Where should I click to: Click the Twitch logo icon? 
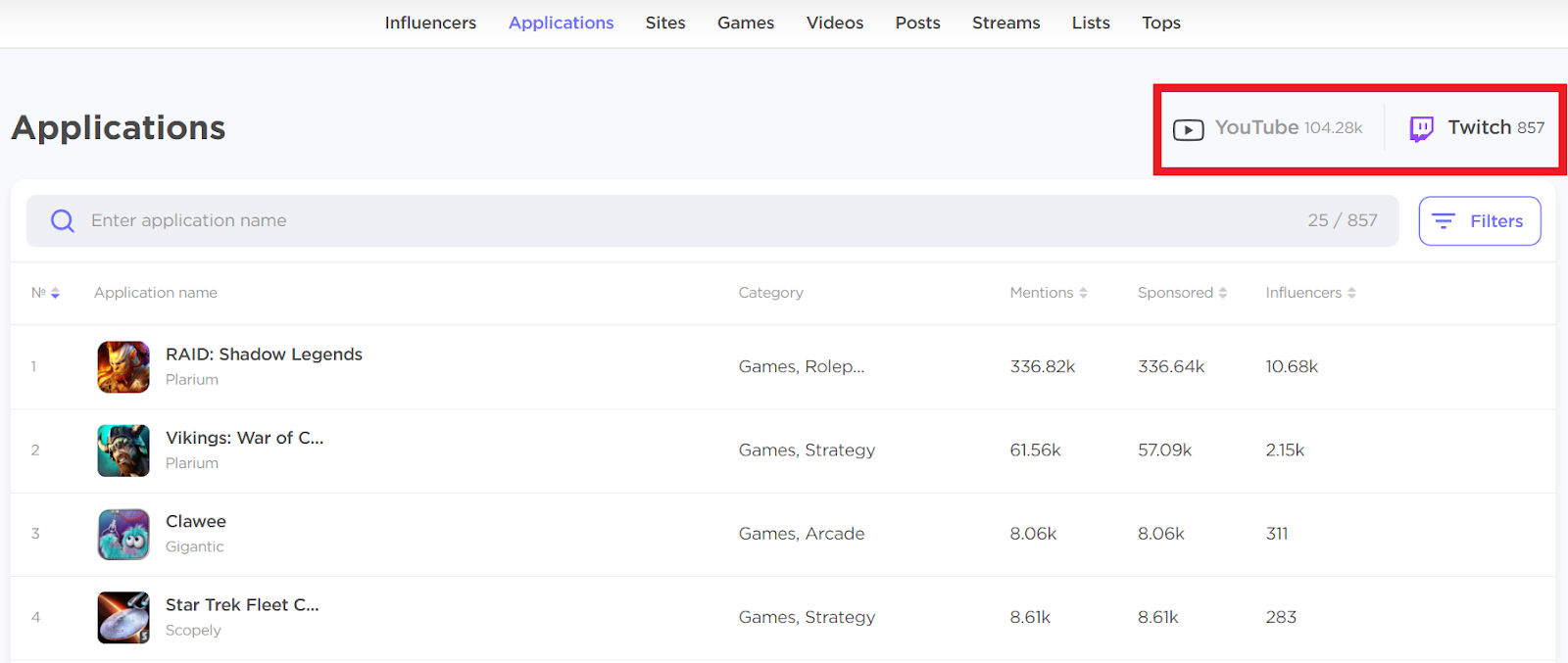click(x=1421, y=129)
